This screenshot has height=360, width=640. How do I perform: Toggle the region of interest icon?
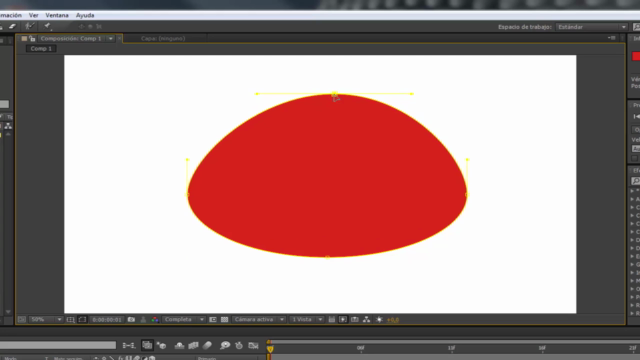213,320
